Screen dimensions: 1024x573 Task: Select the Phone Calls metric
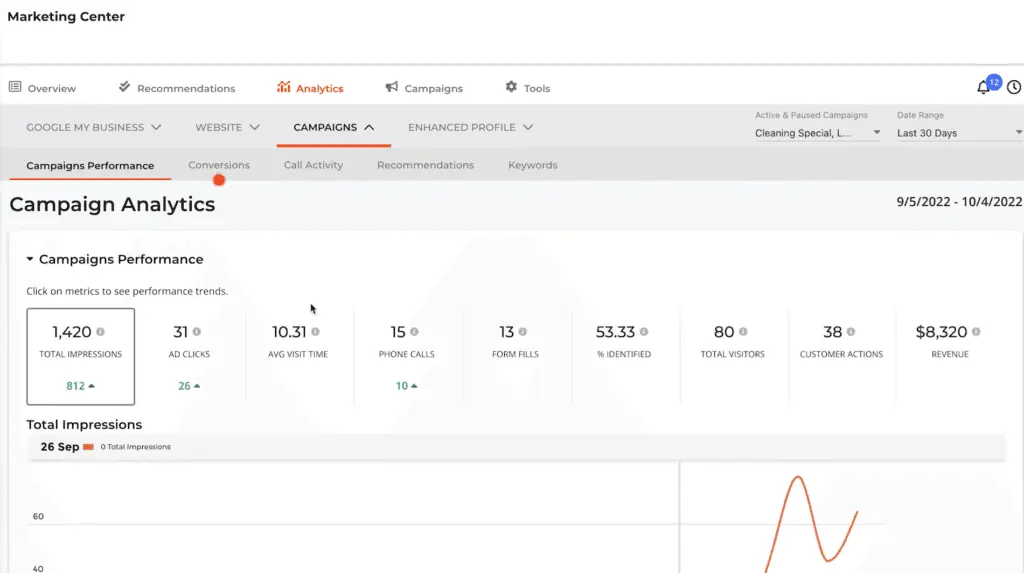point(406,357)
